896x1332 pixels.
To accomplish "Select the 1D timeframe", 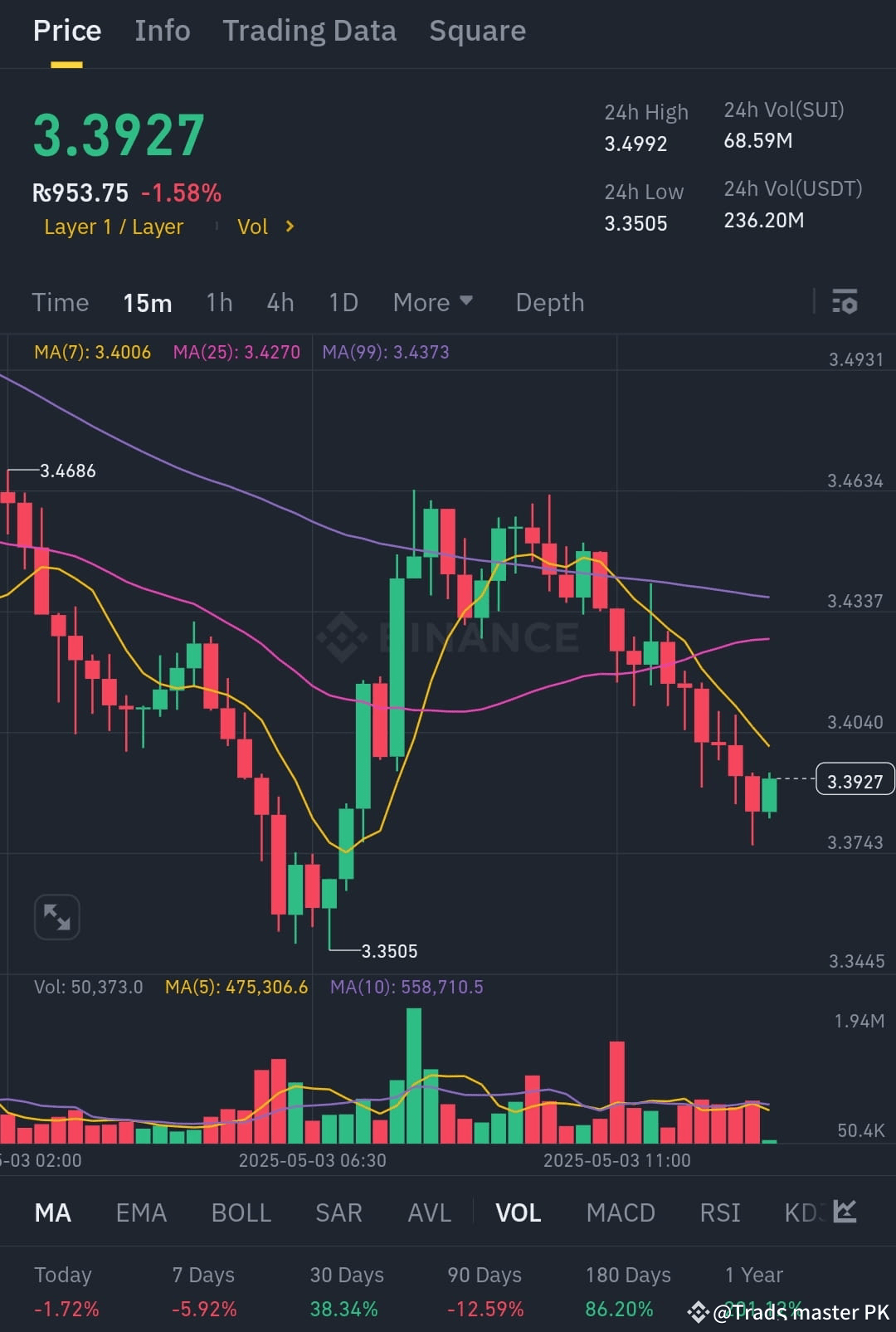I will [x=343, y=303].
